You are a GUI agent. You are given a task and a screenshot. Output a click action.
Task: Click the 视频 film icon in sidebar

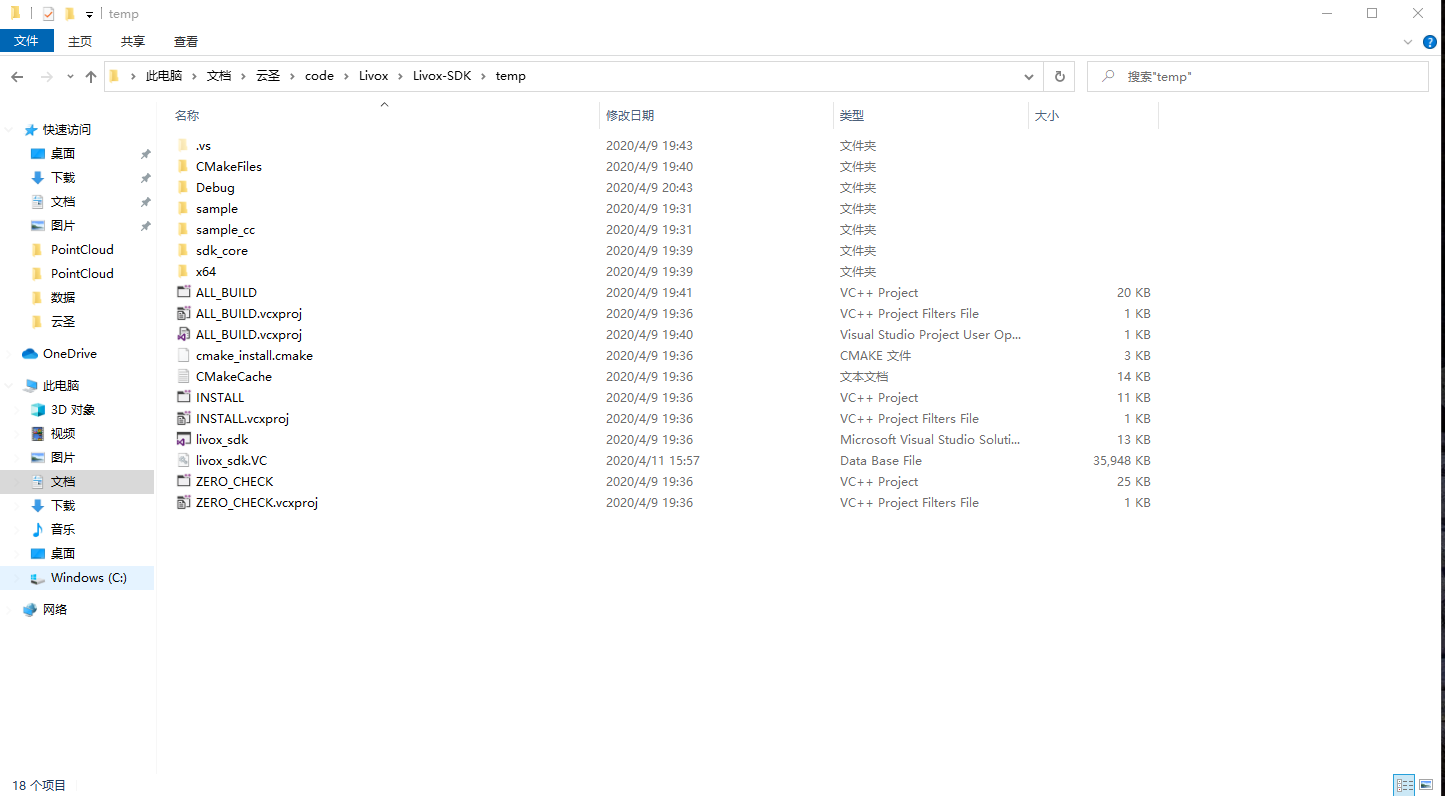point(38,433)
